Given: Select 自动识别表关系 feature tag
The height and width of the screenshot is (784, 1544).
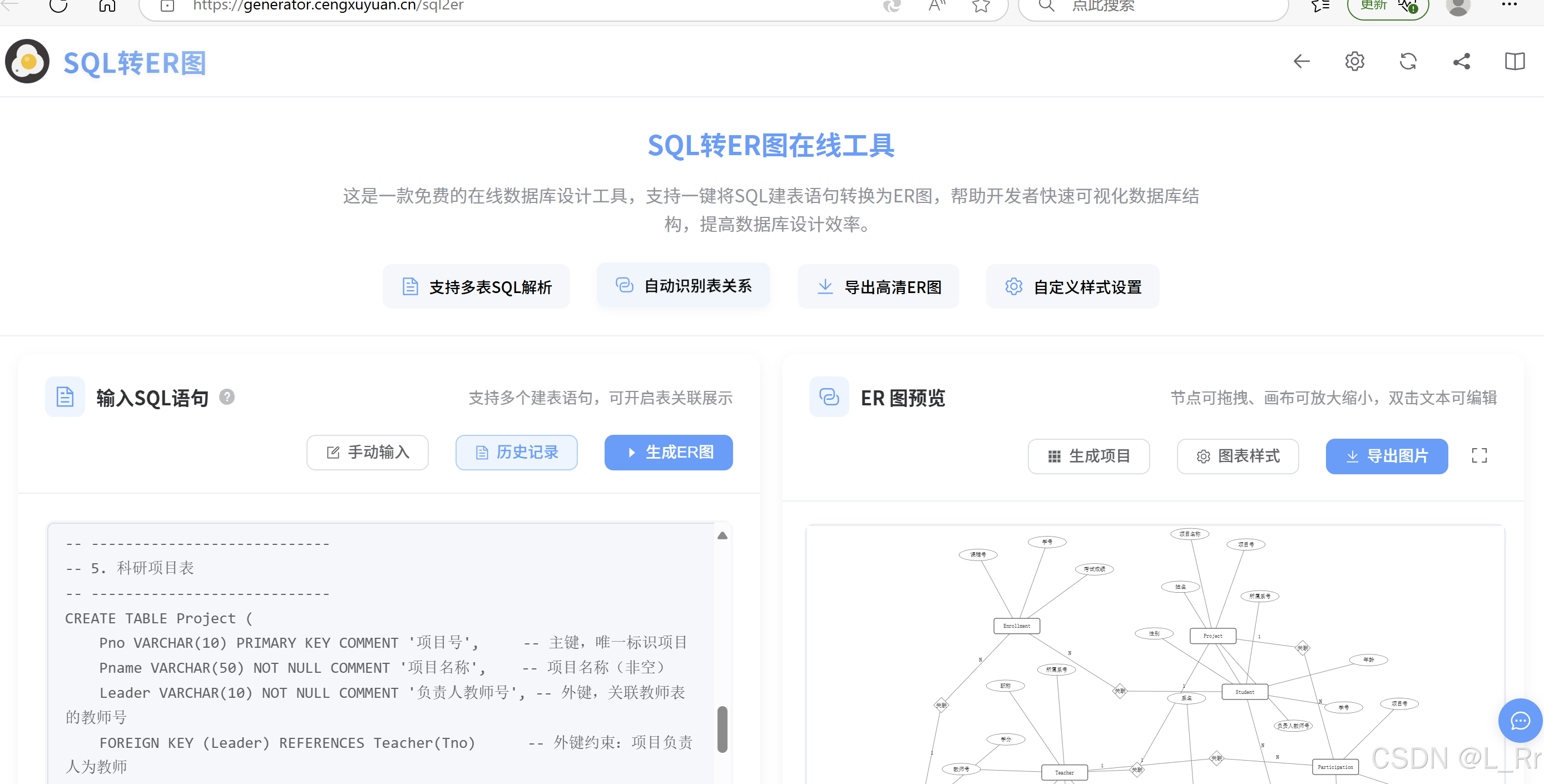Looking at the screenshot, I should 684,286.
